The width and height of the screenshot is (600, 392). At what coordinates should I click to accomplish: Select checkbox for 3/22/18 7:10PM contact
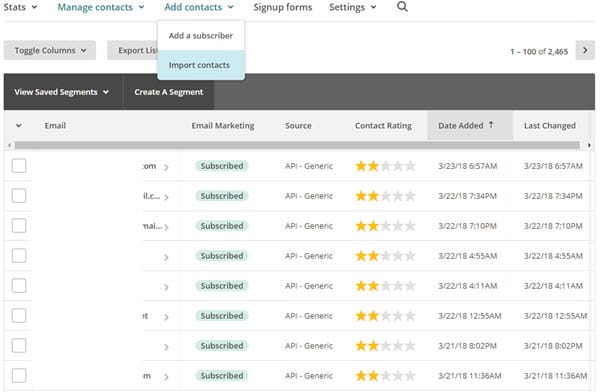point(19,225)
